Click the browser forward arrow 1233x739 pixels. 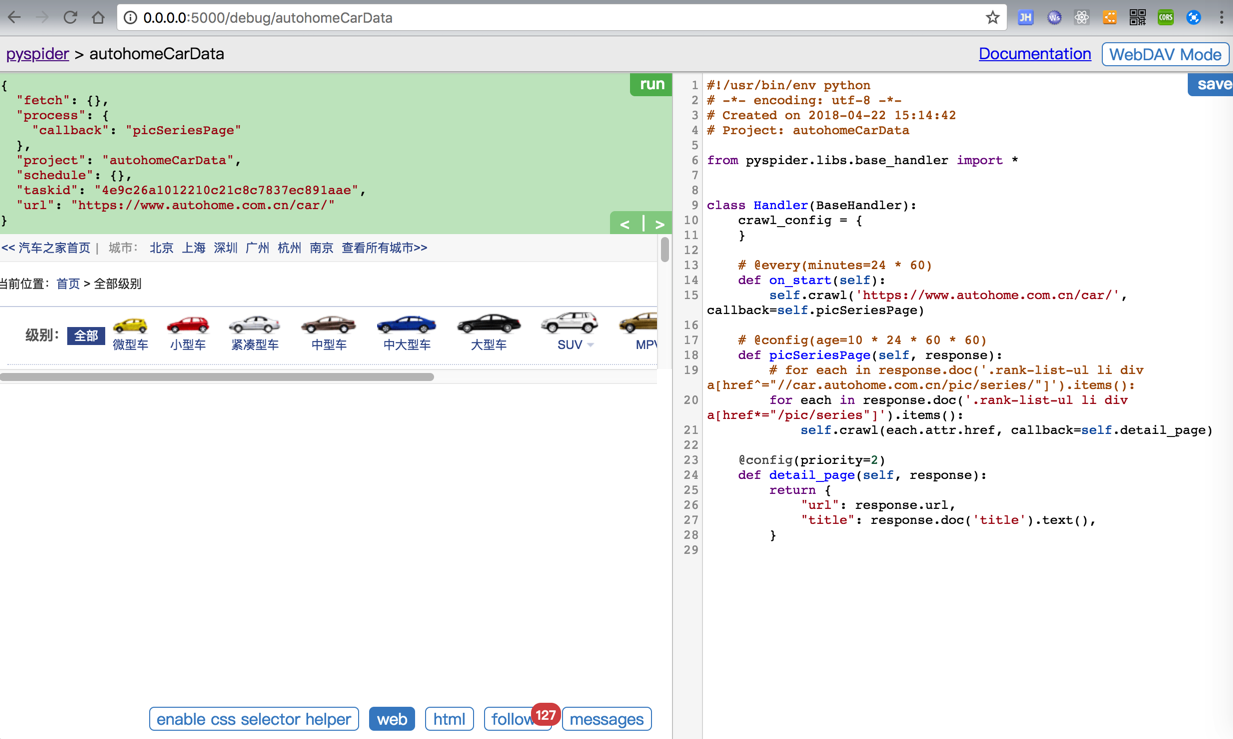pos(42,18)
